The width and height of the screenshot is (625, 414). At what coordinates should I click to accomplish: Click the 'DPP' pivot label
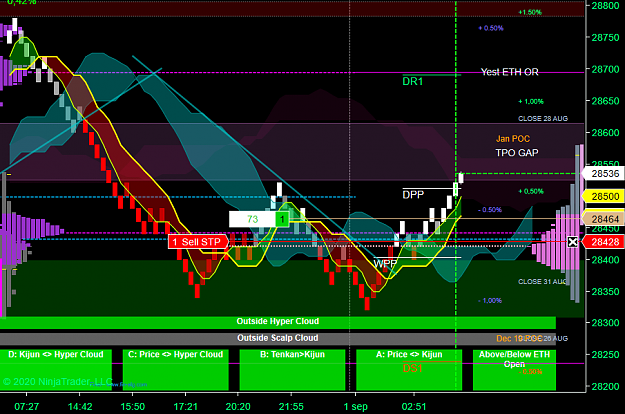pyautogui.click(x=413, y=195)
